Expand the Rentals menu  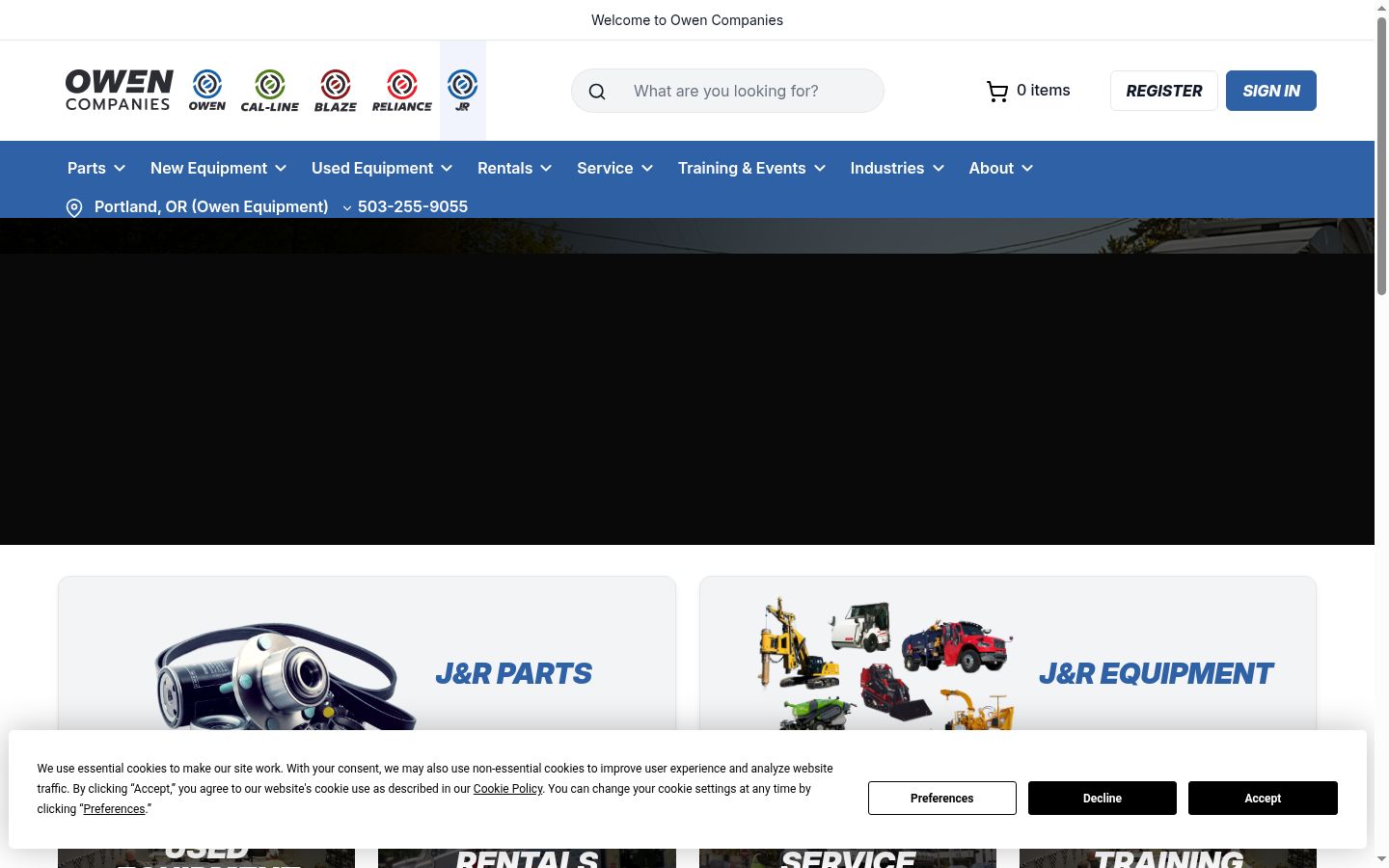click(515, 168)
